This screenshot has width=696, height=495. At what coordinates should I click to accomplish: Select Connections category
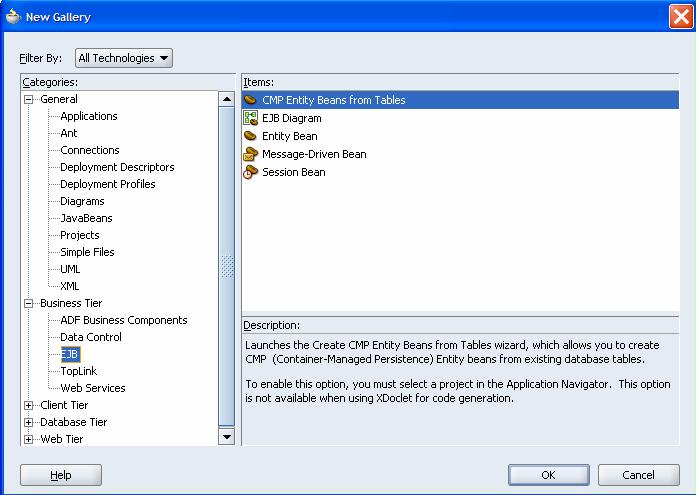[90, 150]
